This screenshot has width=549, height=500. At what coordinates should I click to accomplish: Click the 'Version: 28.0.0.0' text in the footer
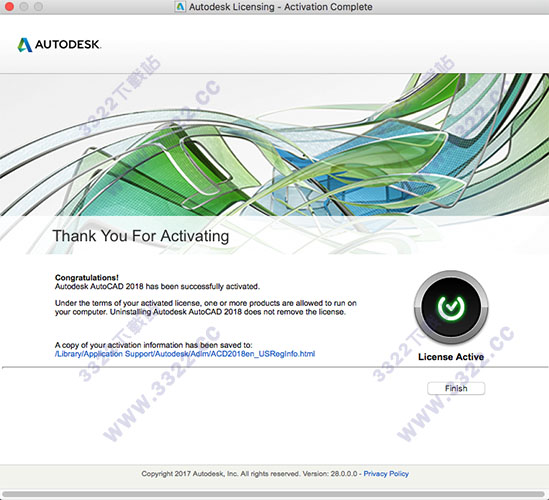(330, 474)
